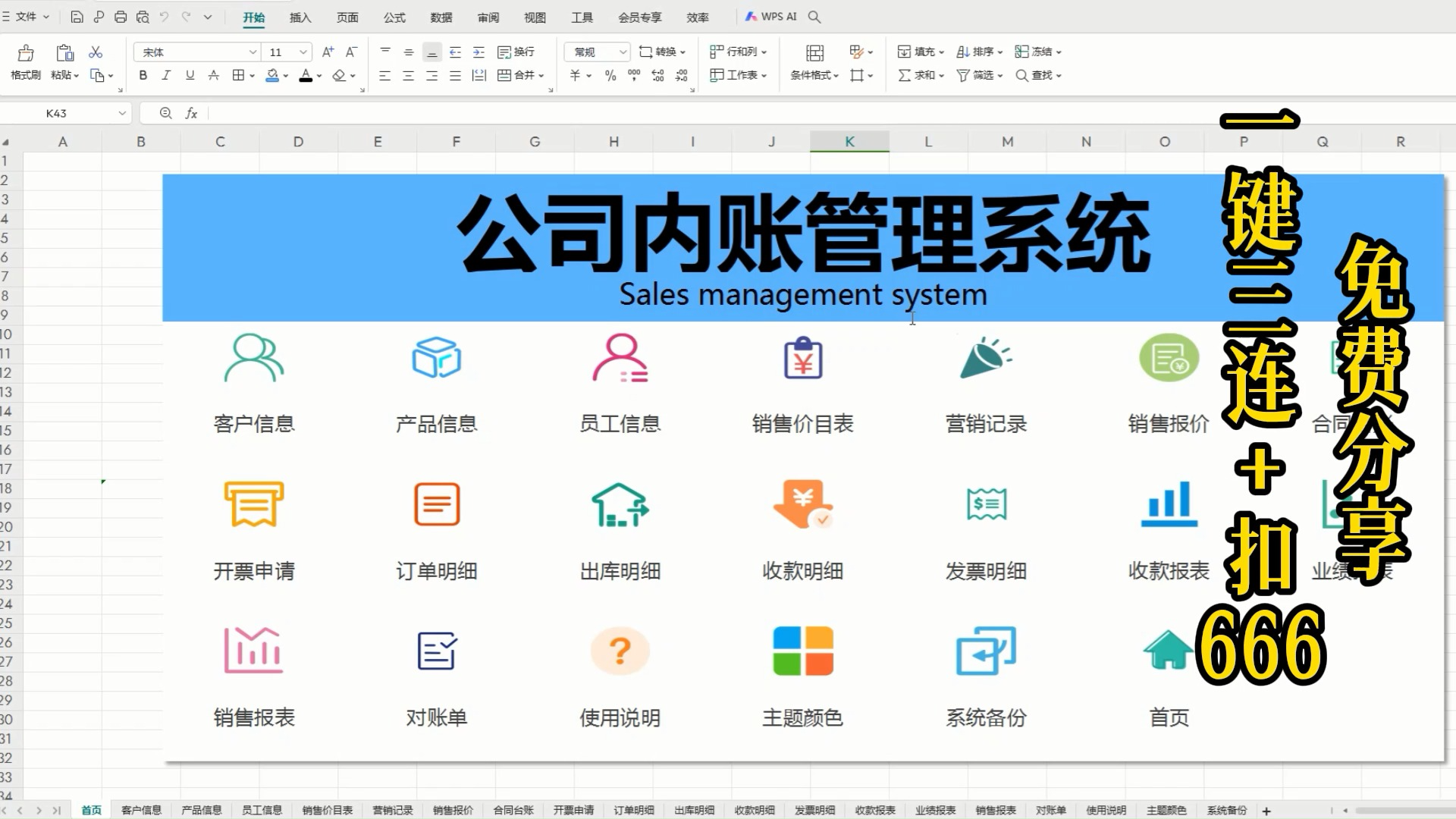
Task: Open the 常规 number format dropdown
Action: tap(623, 52)
